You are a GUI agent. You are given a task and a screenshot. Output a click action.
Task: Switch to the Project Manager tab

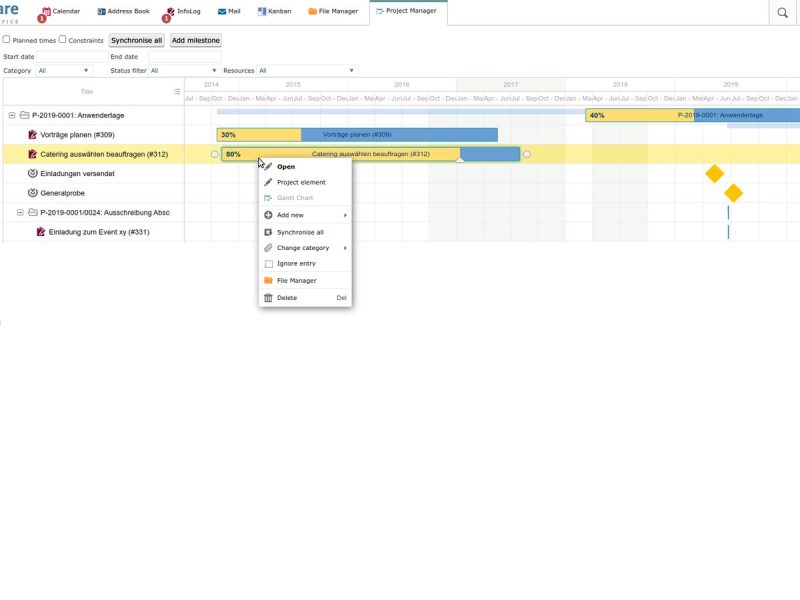[x=408, y=11]
